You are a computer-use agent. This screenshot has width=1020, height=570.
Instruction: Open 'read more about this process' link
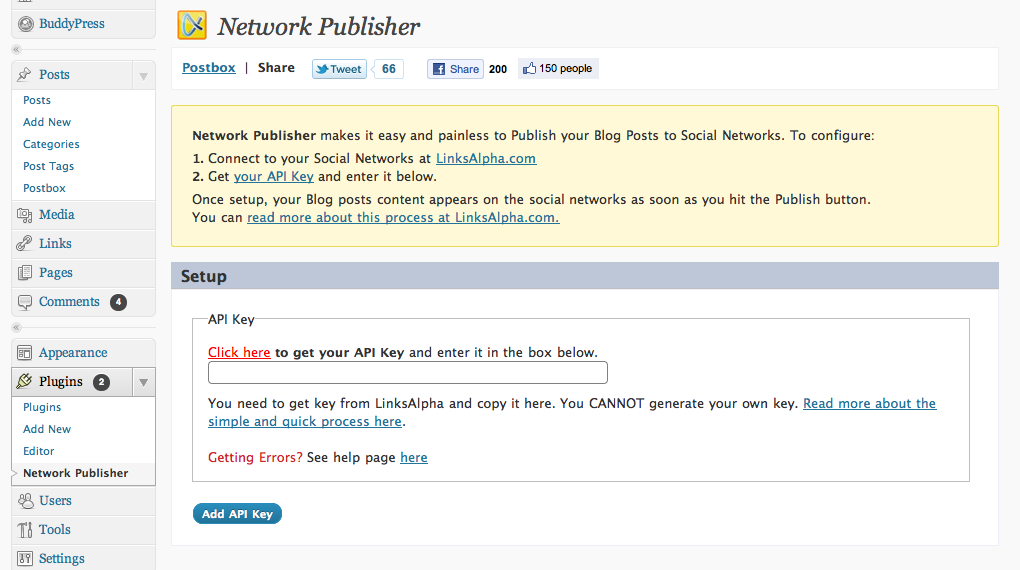pyautogui.click(x=403, y=217)
